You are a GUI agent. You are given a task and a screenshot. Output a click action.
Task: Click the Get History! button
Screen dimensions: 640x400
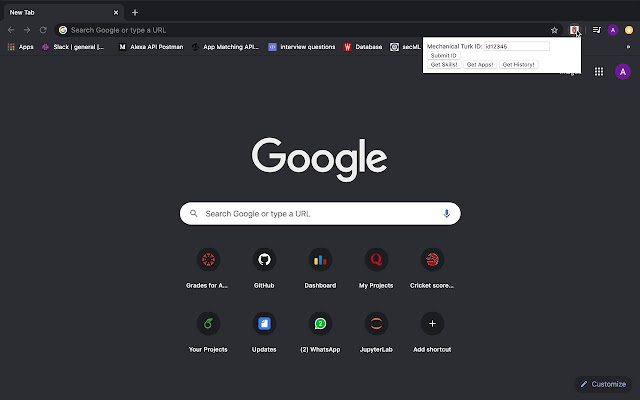[518, 64]
